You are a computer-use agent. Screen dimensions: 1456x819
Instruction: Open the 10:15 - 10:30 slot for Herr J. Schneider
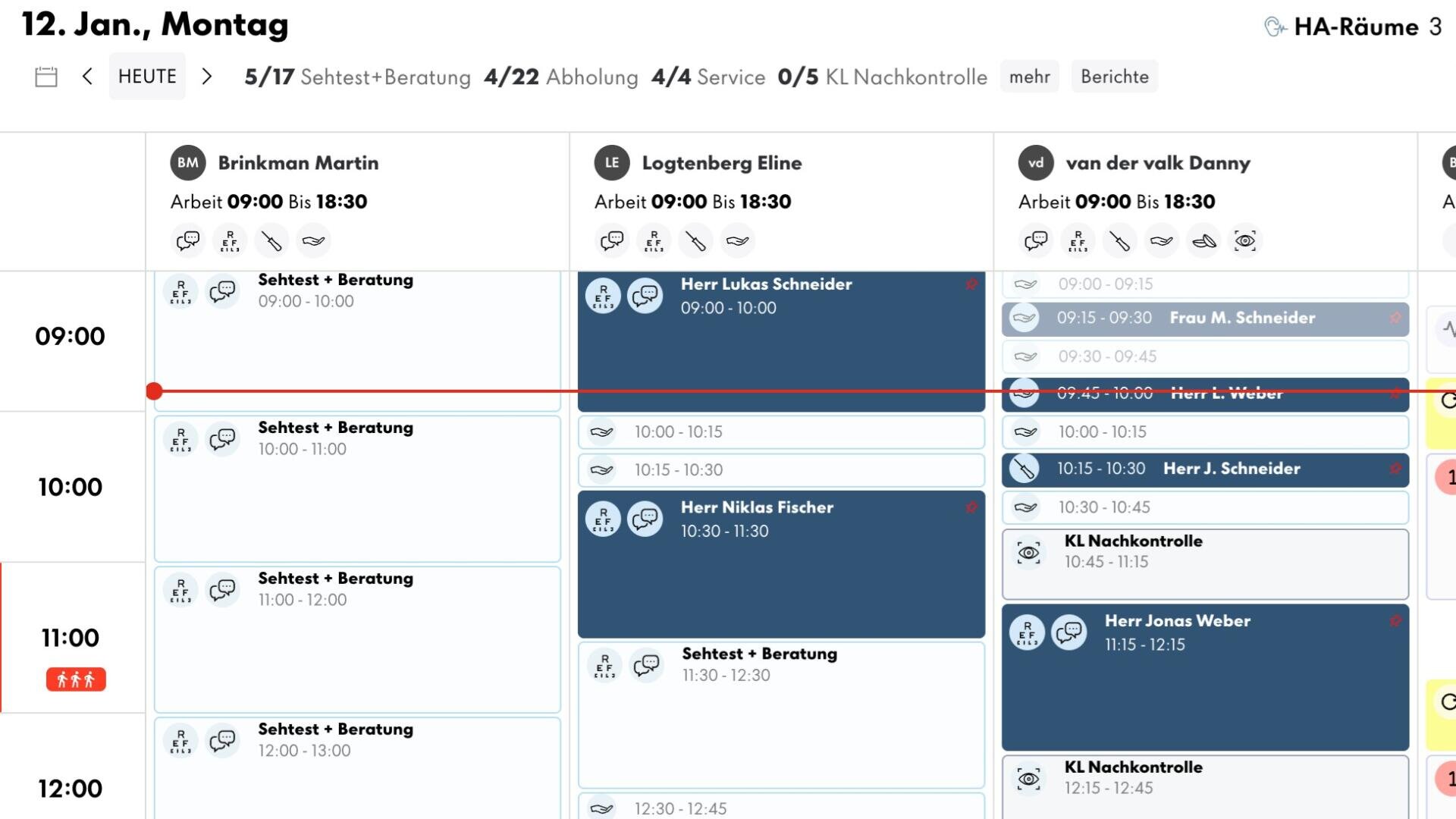tap(1204, 469)
